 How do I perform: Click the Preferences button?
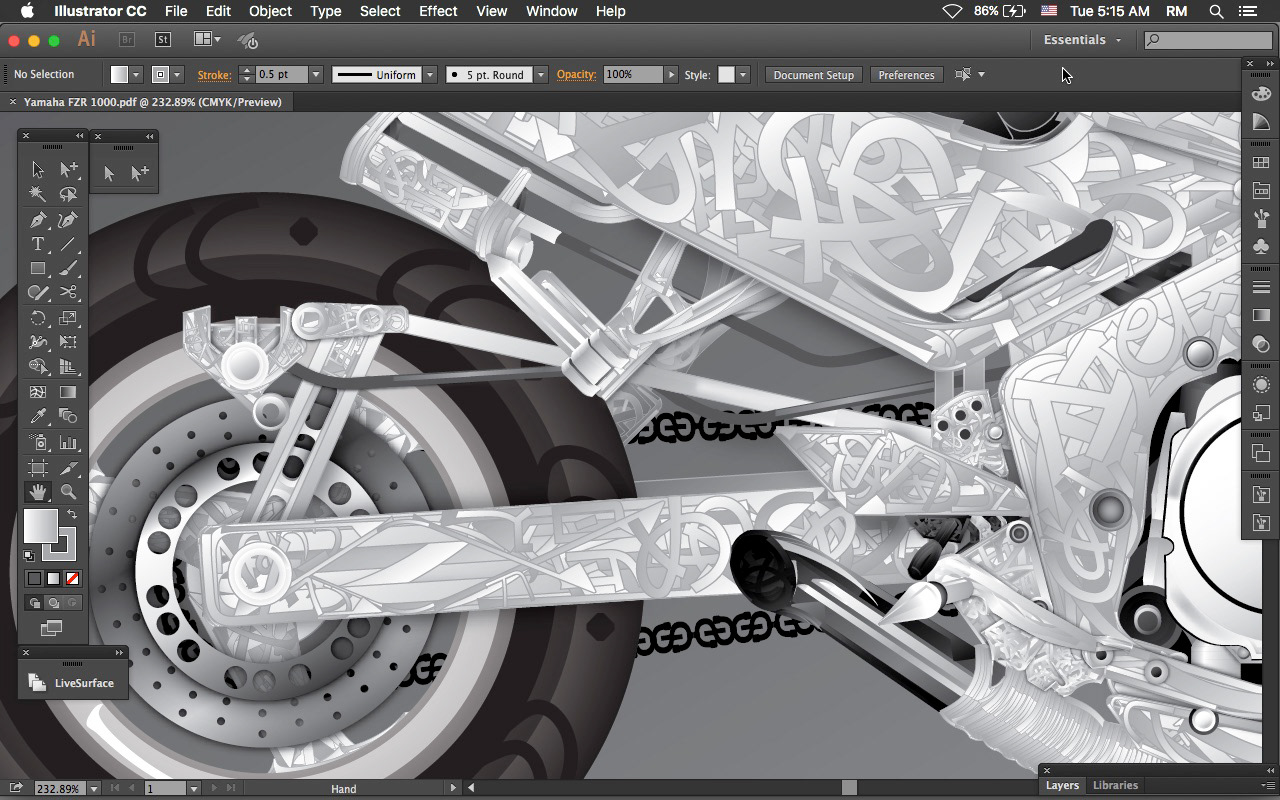click(906, 75)
